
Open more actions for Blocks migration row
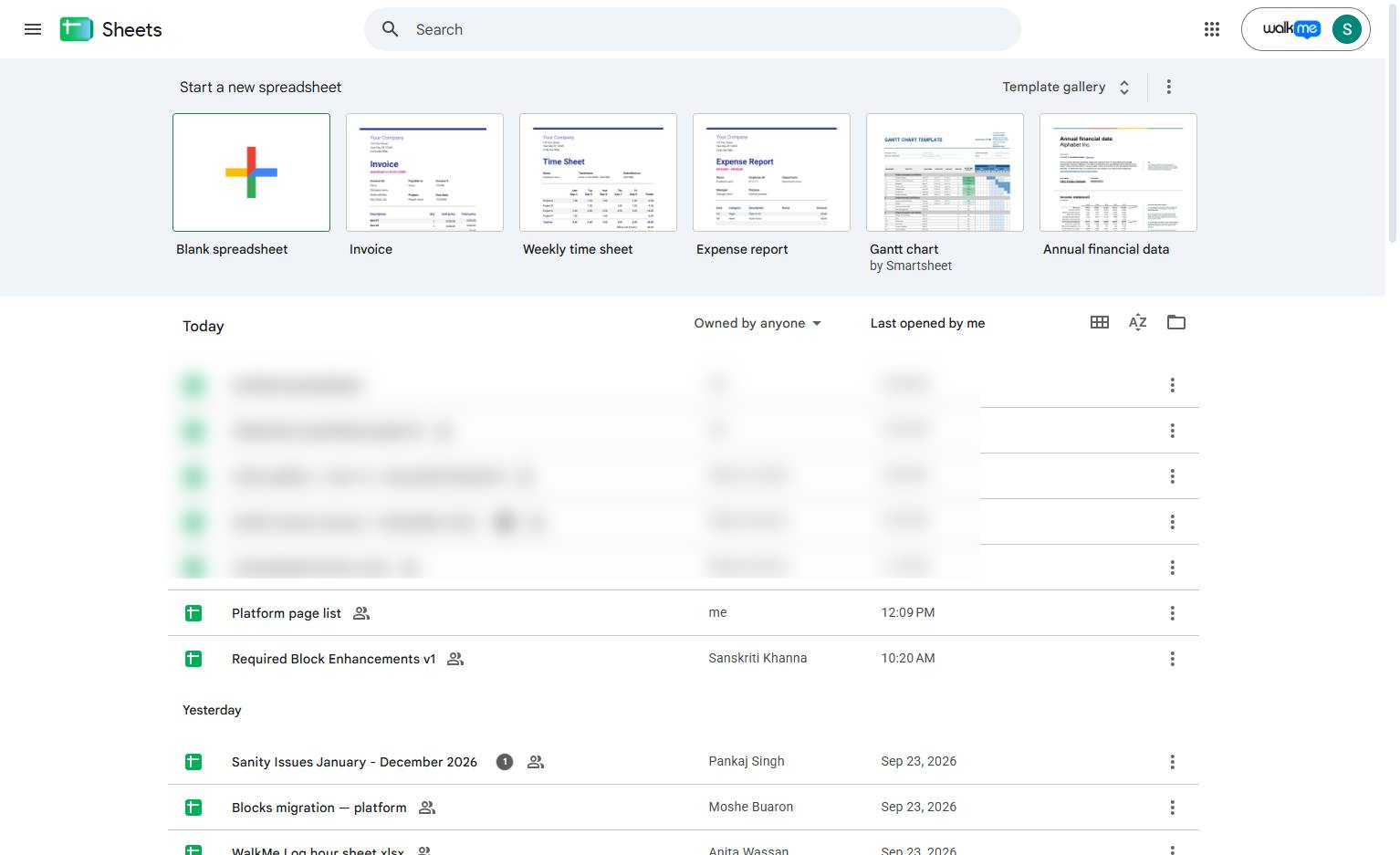click(1172, 808)
